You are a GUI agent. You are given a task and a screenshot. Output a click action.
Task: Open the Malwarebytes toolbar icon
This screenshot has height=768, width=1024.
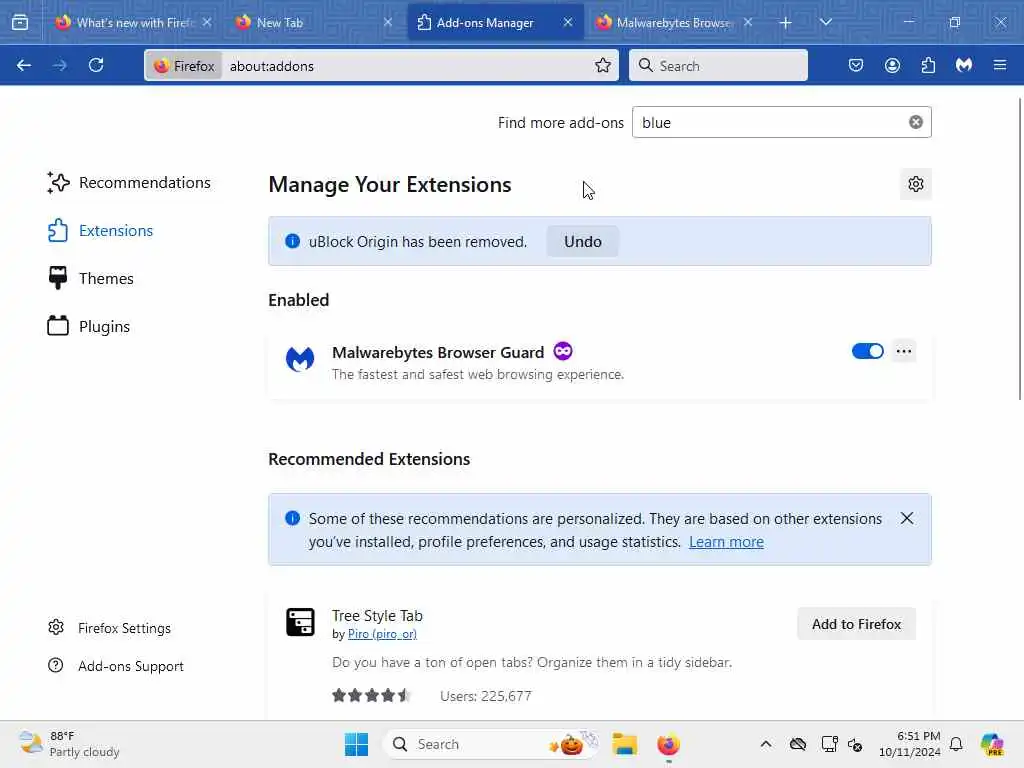click(x=964, y=65)
